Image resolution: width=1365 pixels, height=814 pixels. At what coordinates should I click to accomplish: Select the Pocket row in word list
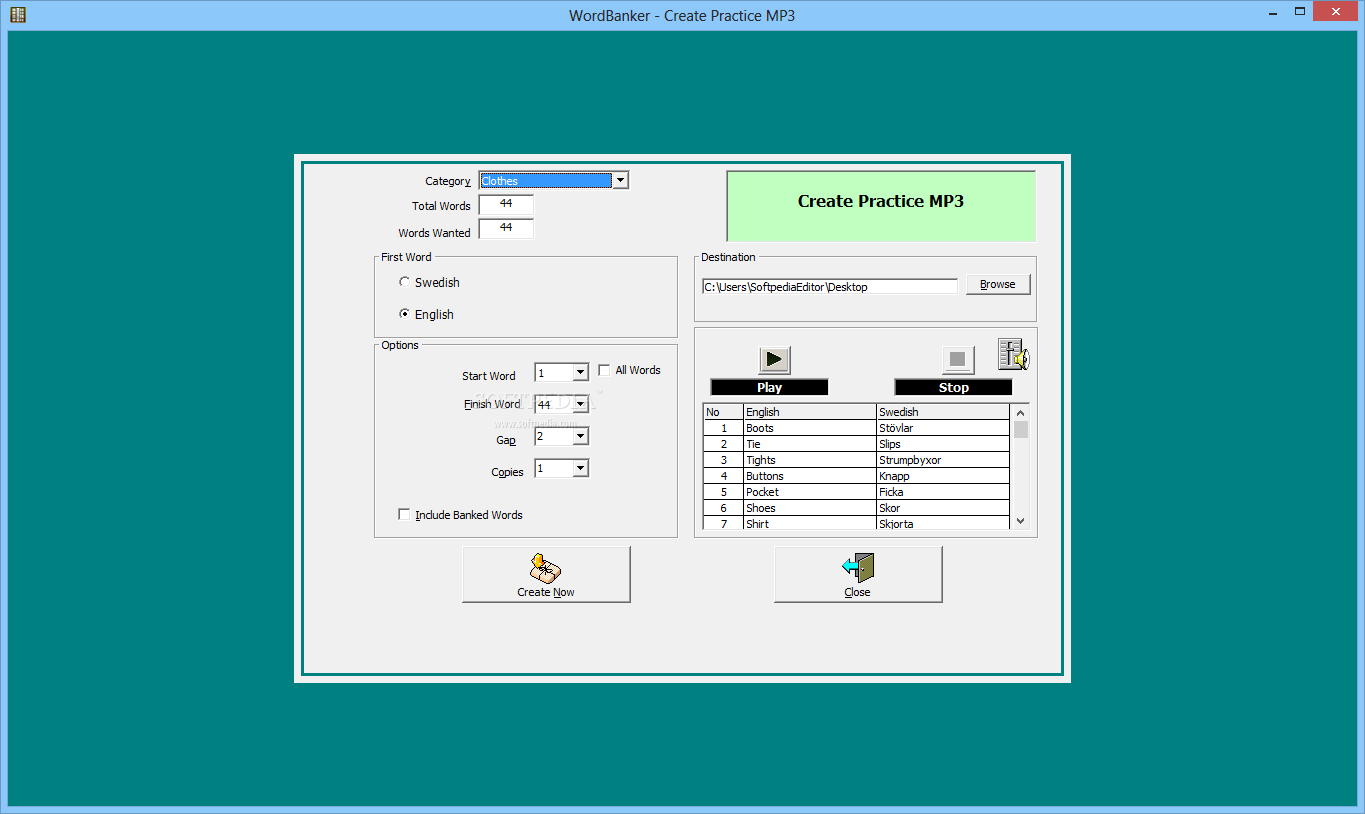click(x=856, y=492)
